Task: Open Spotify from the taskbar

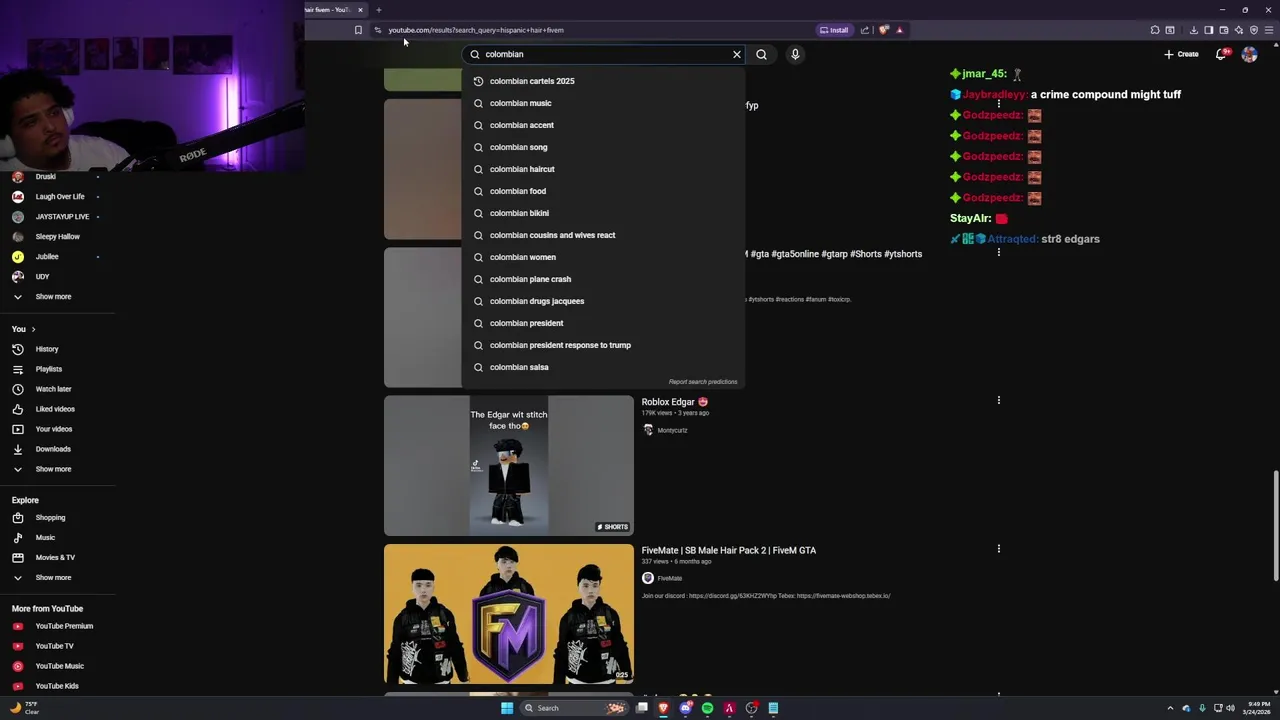Action: pos(707,708)
